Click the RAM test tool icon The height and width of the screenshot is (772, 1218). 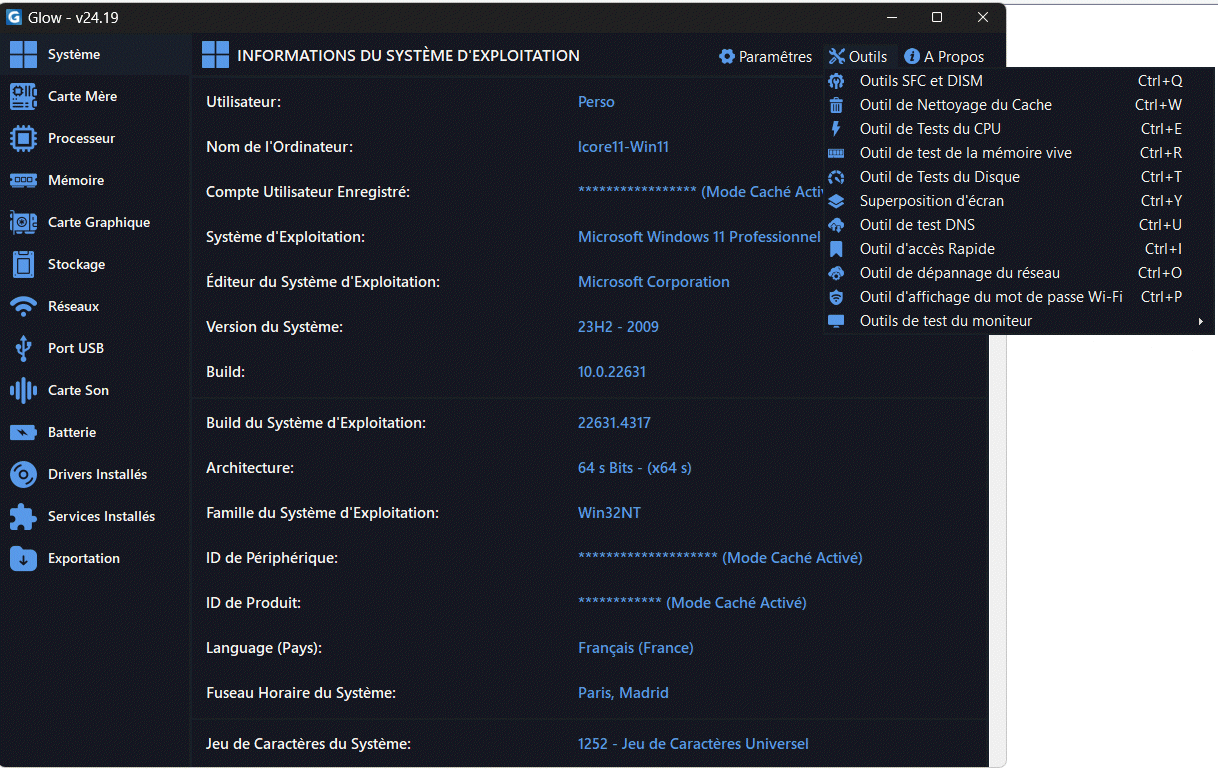837,153
